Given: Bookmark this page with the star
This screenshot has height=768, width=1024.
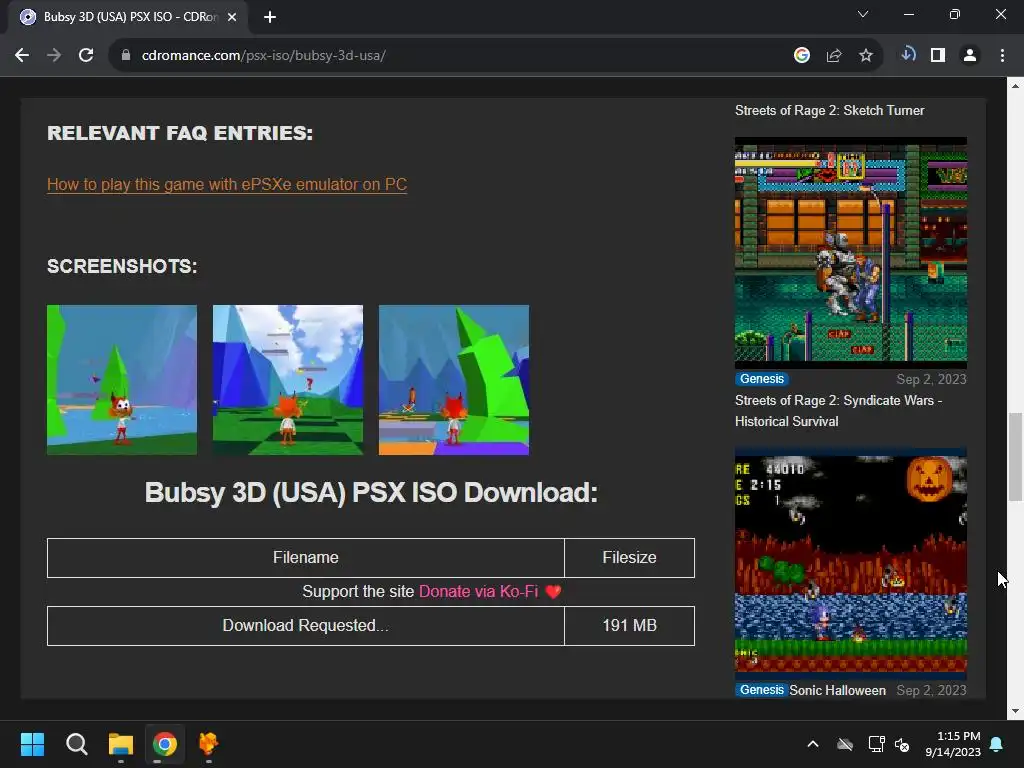Looking at the screenshot, I should point(866,56).
